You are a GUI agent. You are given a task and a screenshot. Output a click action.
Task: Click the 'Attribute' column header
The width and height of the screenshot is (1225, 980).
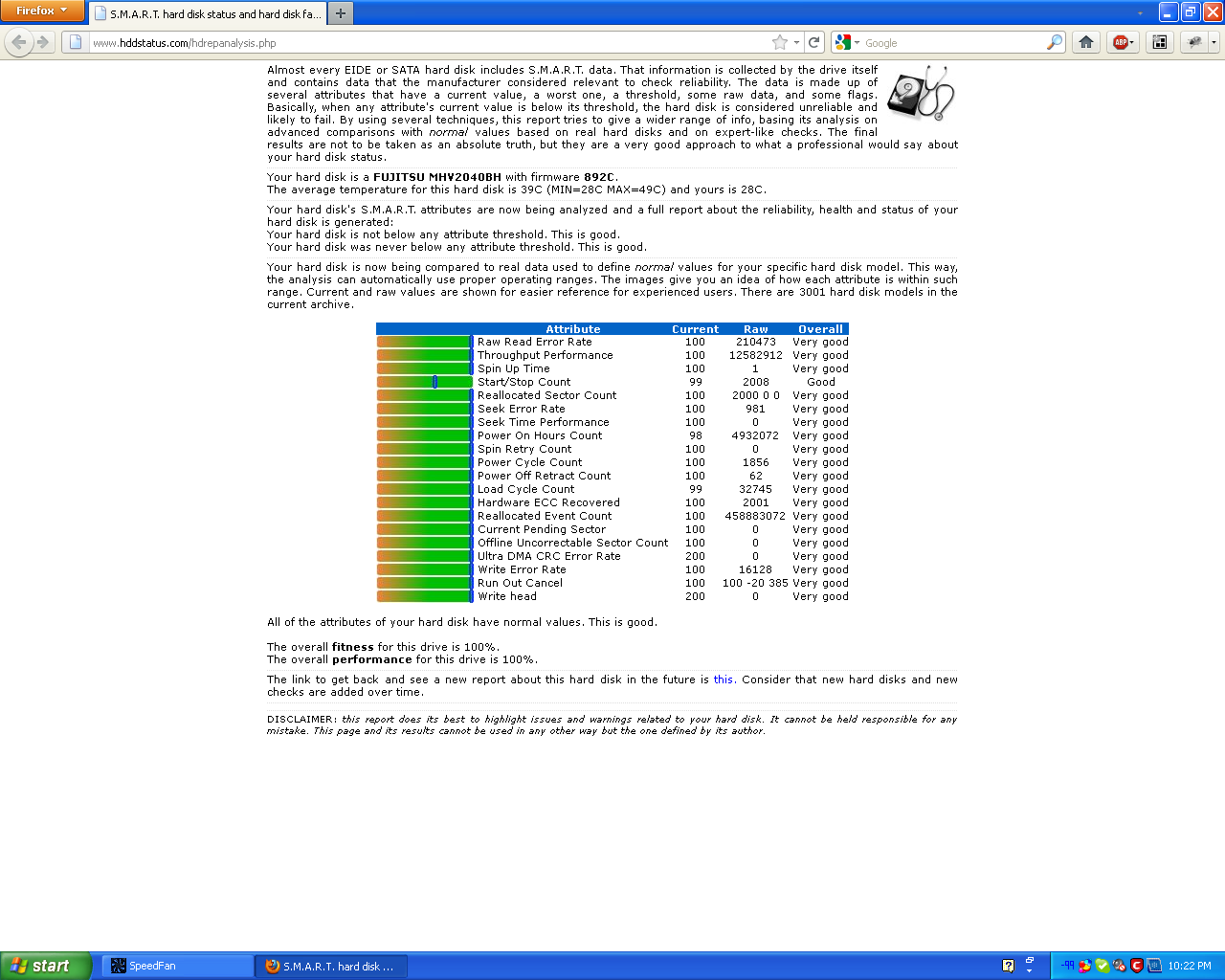pyautogui.click(x=573, y=329)
